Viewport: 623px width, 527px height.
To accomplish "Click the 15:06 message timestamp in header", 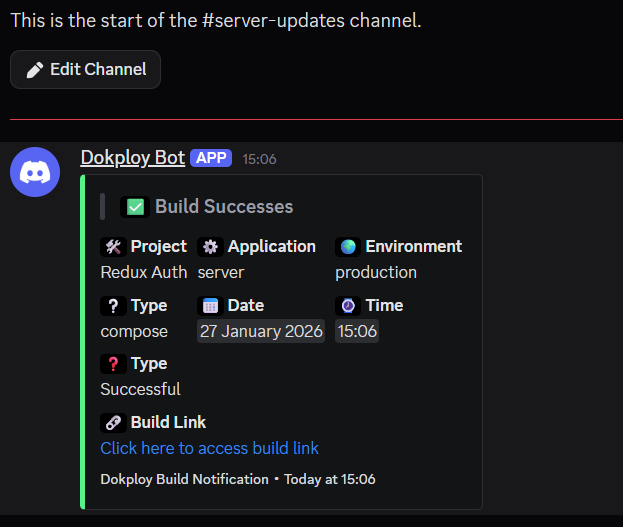I will 259,159.
